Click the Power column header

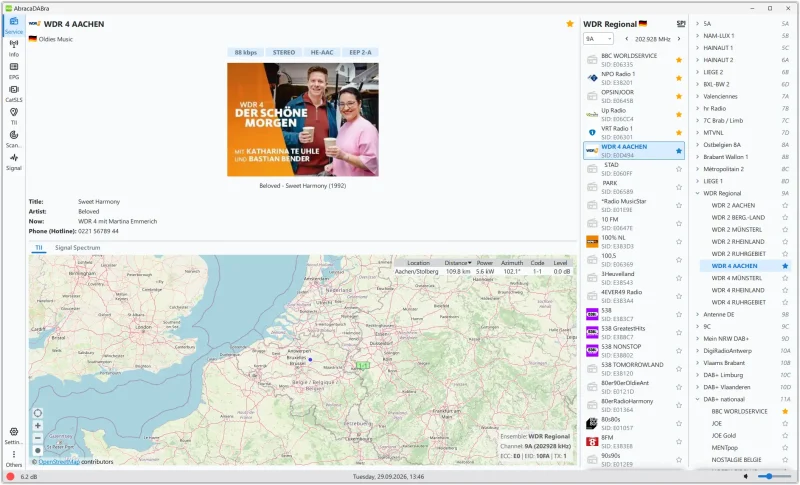coord(485,263)
